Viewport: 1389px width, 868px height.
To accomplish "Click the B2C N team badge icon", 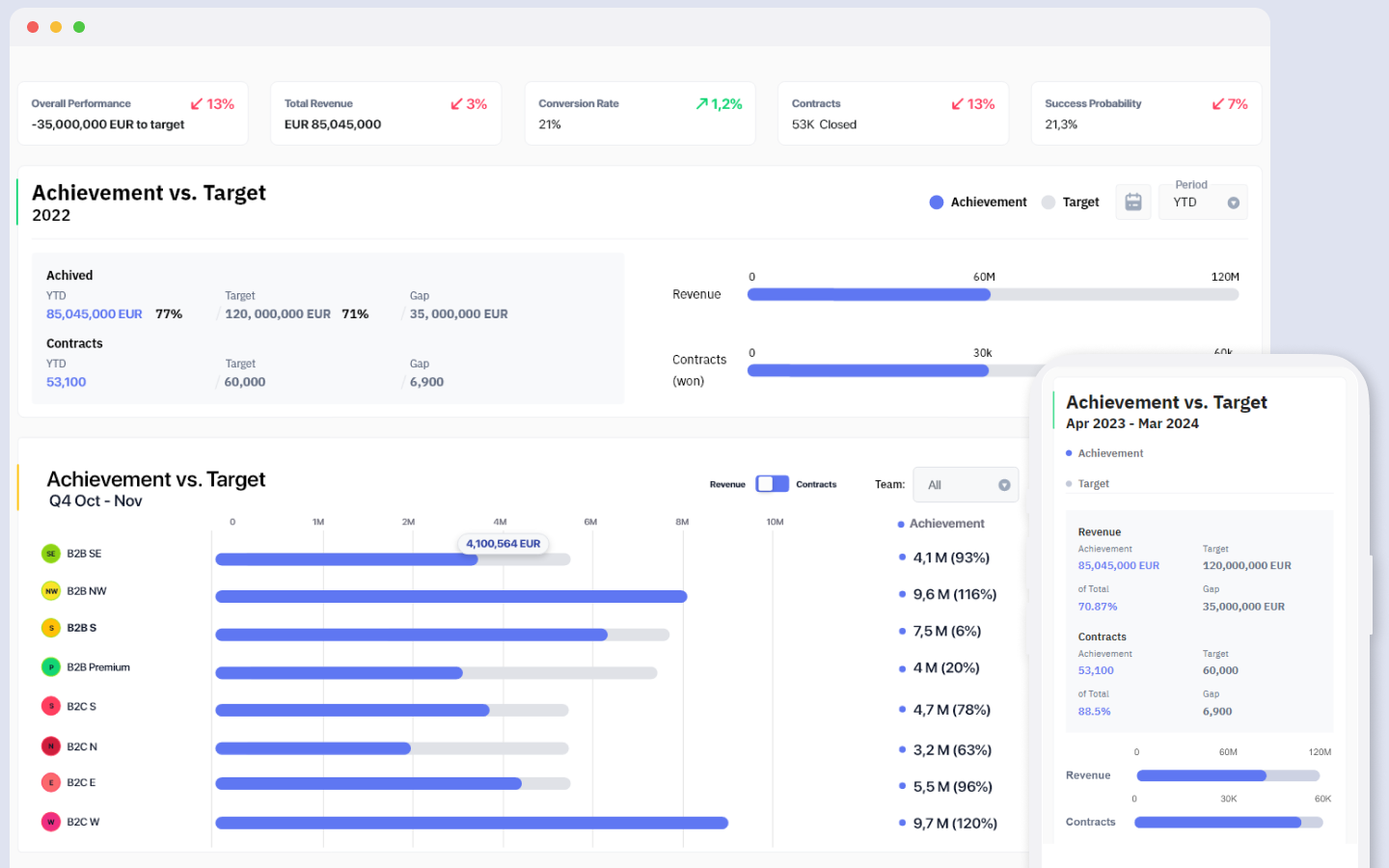I will (51, 746).
